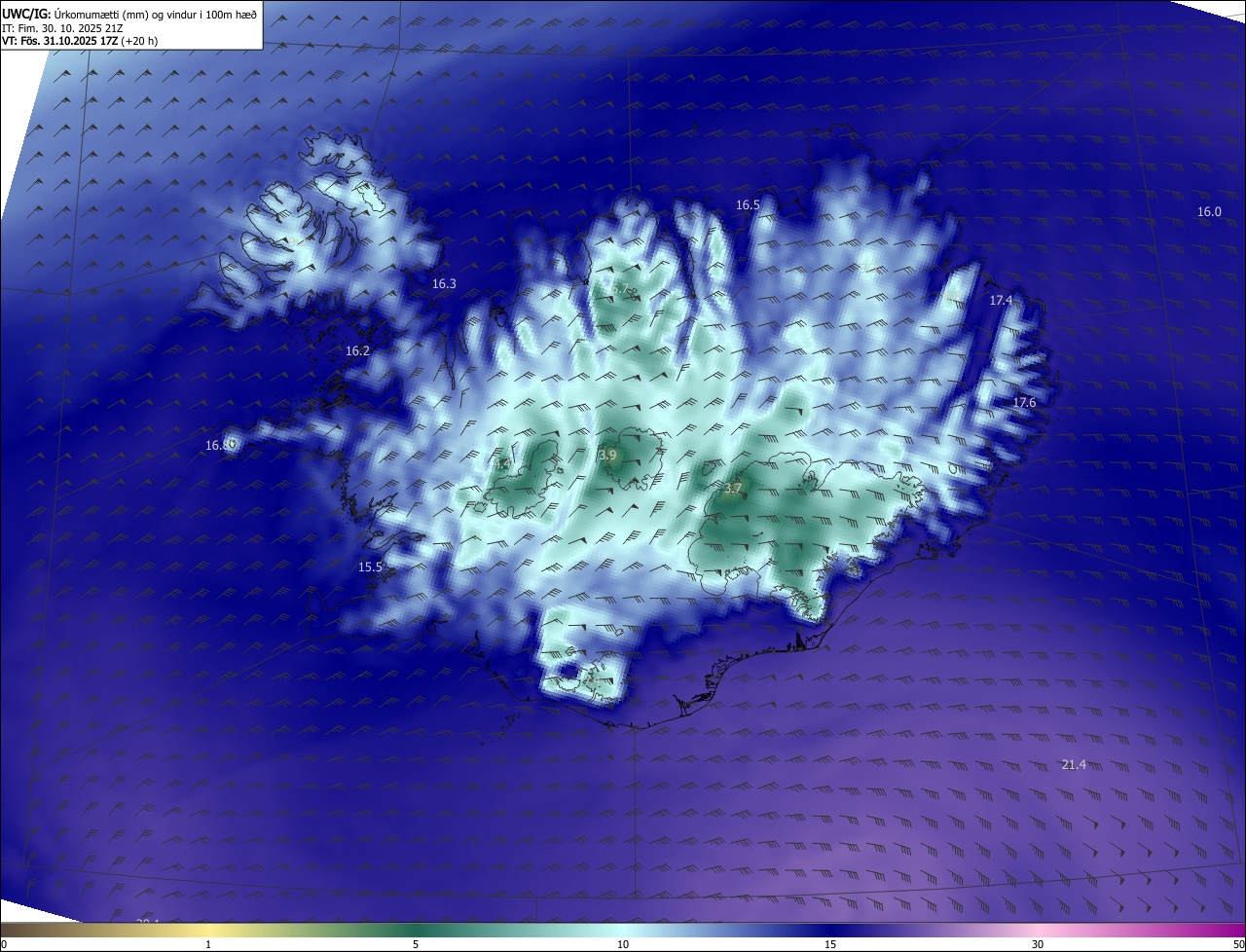Click the 16.3 map value

click(444, 284)
